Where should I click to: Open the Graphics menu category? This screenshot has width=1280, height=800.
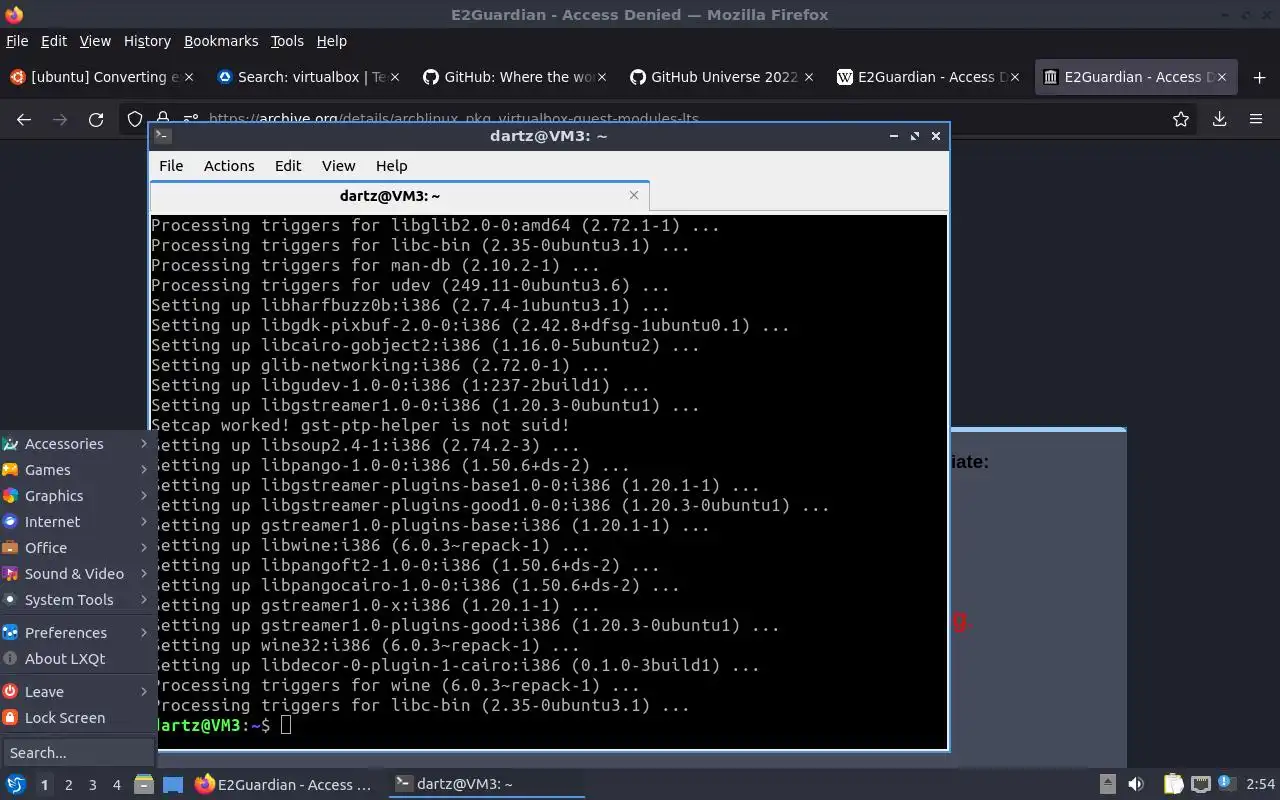click(x=76, y=496)
